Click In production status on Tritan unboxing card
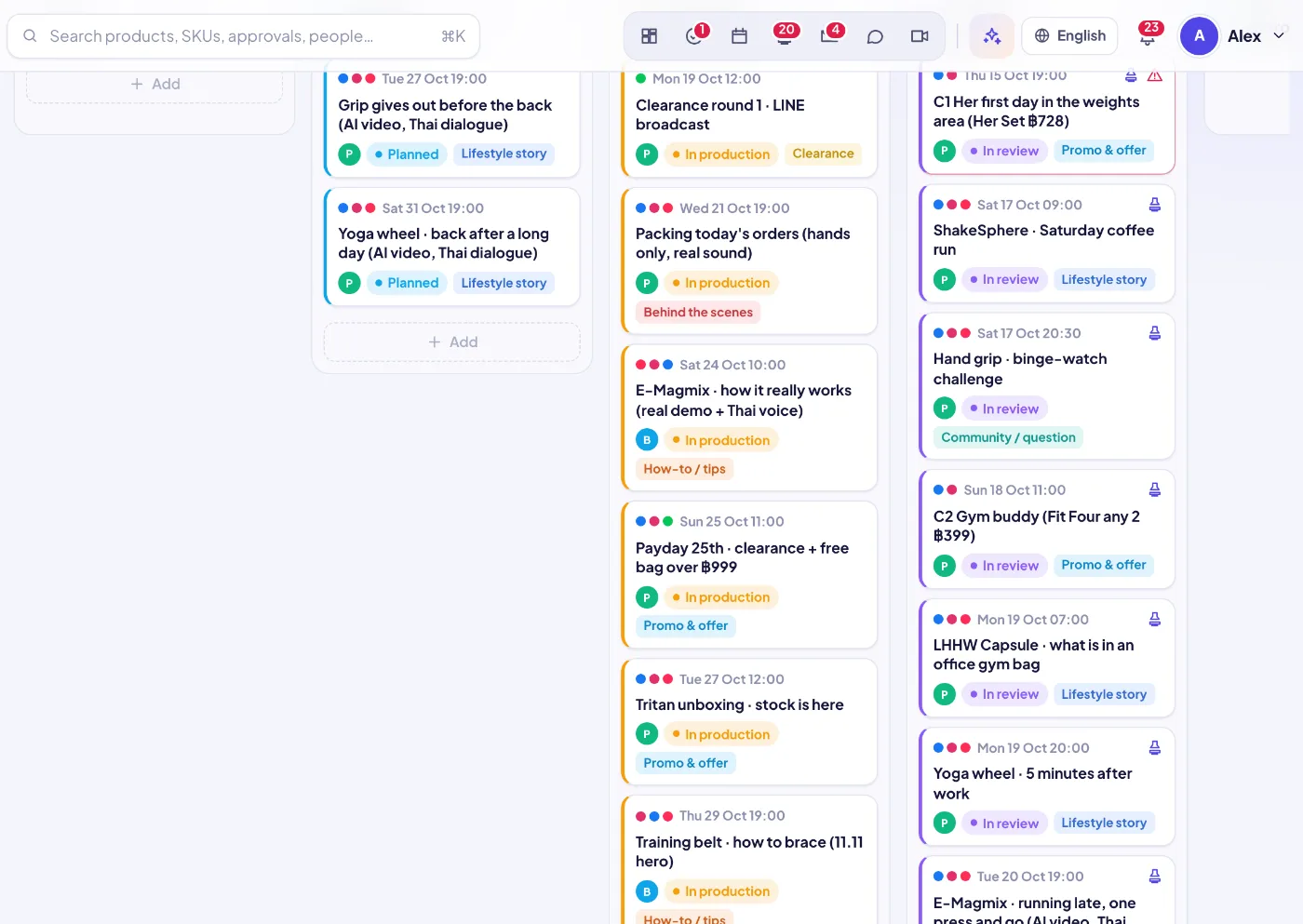 720,734
